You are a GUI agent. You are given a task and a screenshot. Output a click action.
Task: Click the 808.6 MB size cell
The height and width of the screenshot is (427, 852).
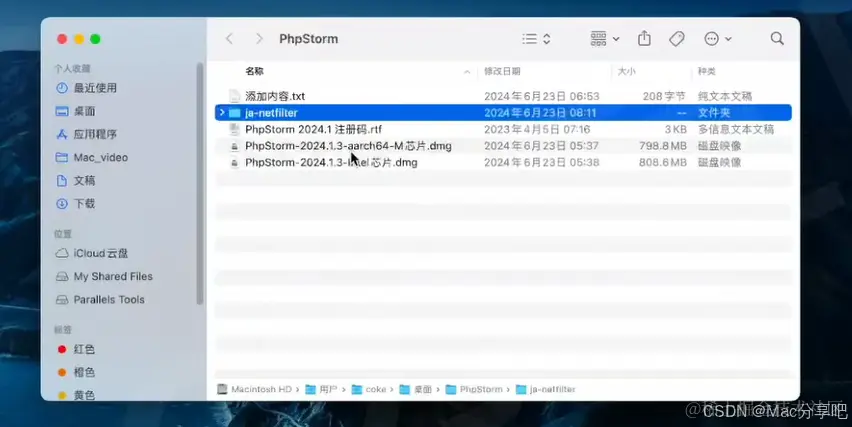pyautogui.click(x=662, y=162)
